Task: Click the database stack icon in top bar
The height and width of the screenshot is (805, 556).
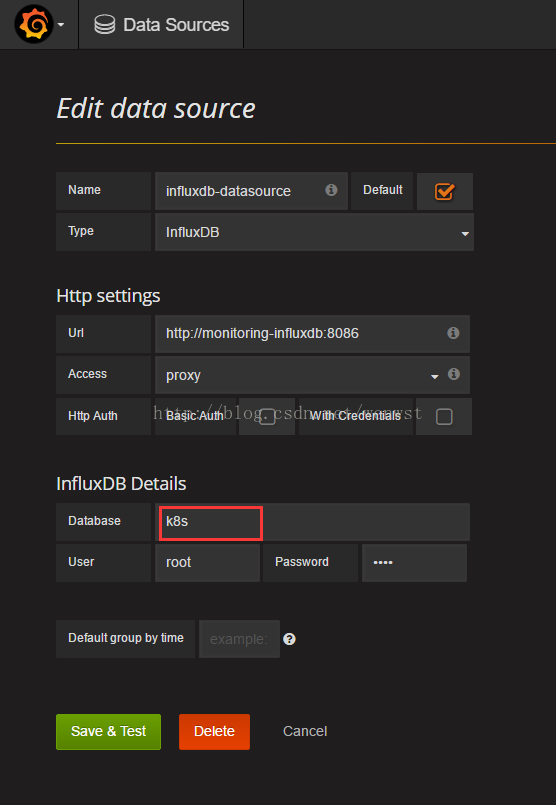Action: coord(105,25)
